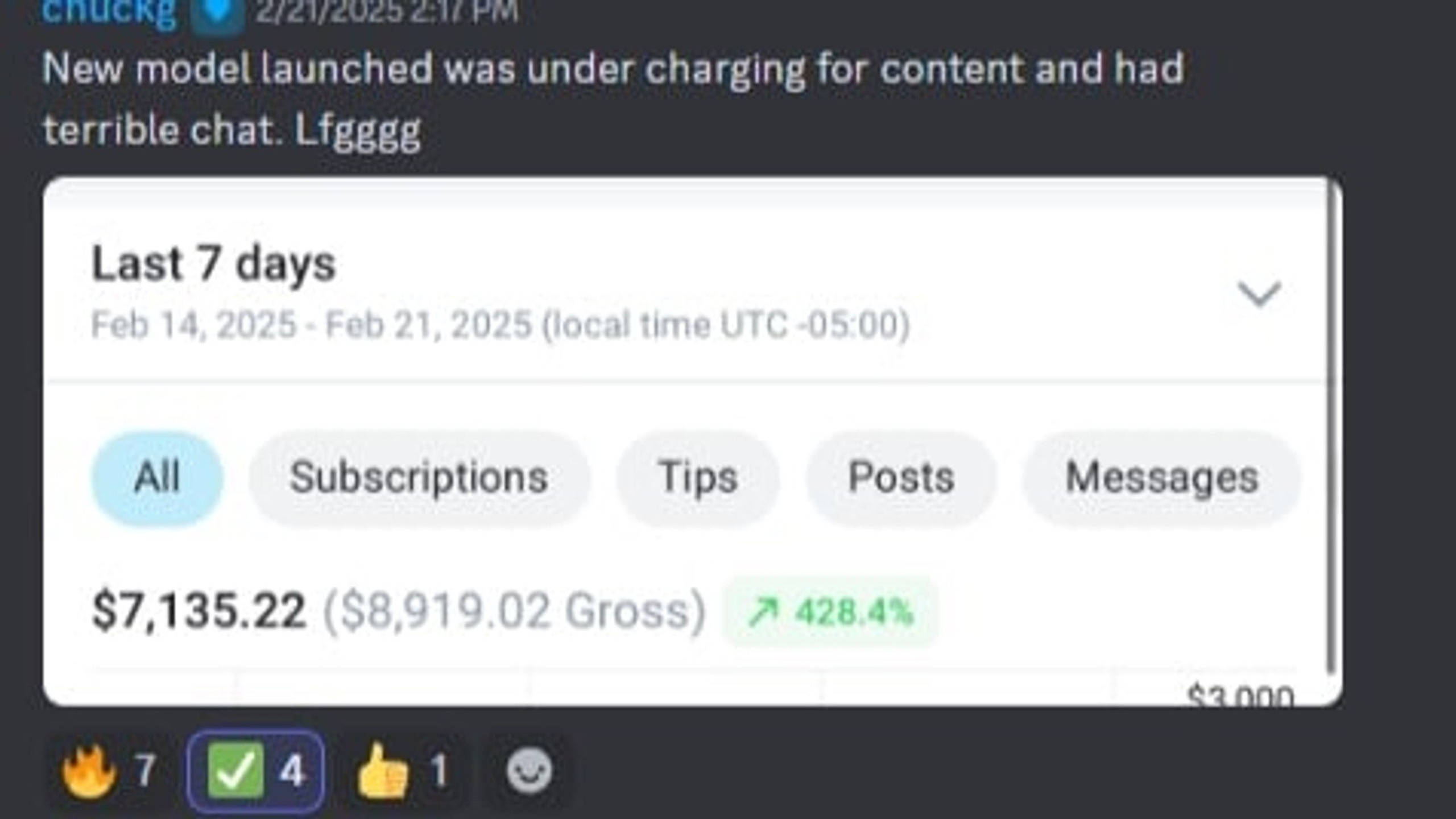Viewport: 1456px width, 819px height.
Task: Click the $7,135.22 net earnings amount
Action: click(198, 610)
